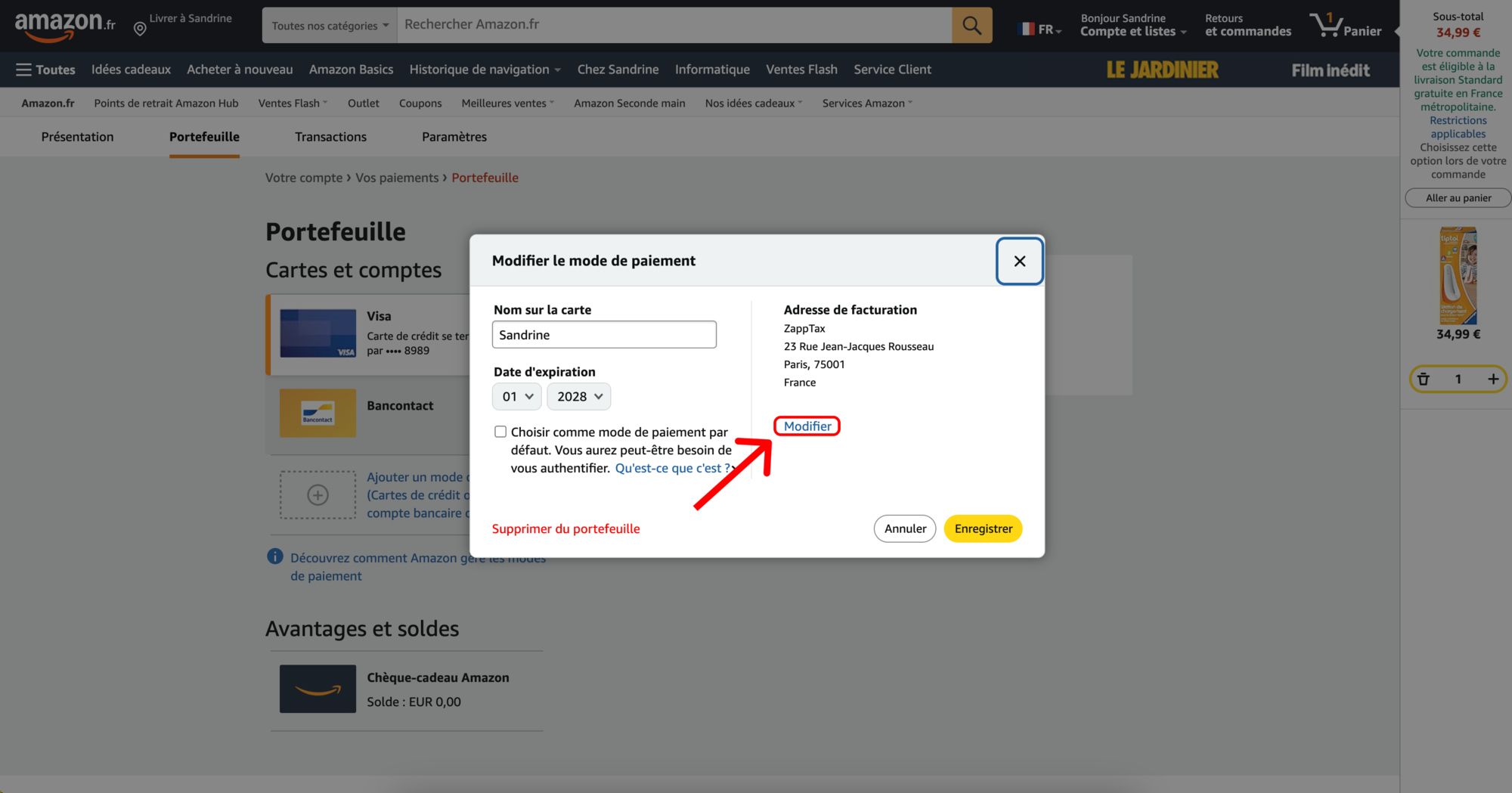The width and height of the screenshot is (1512, 793).
Task: Click the Coupons link
Action: pyautogui.click(x=420, y=103)
